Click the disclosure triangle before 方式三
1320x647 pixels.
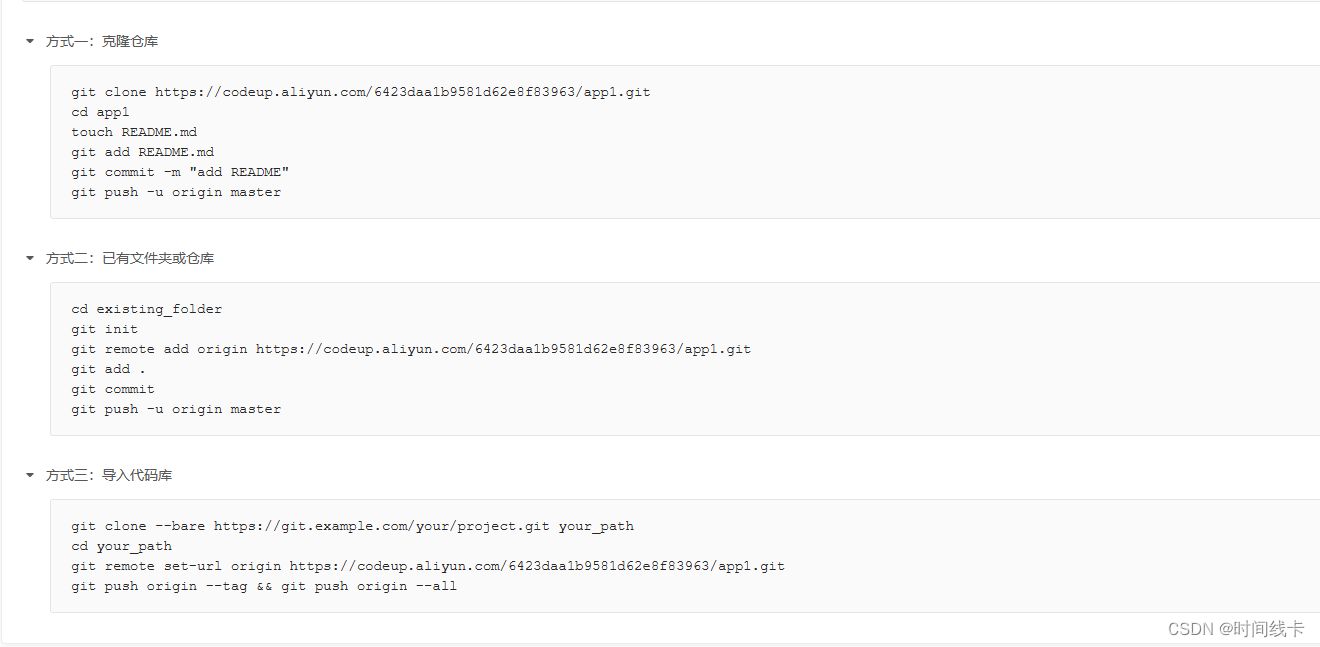coord(29,475)
